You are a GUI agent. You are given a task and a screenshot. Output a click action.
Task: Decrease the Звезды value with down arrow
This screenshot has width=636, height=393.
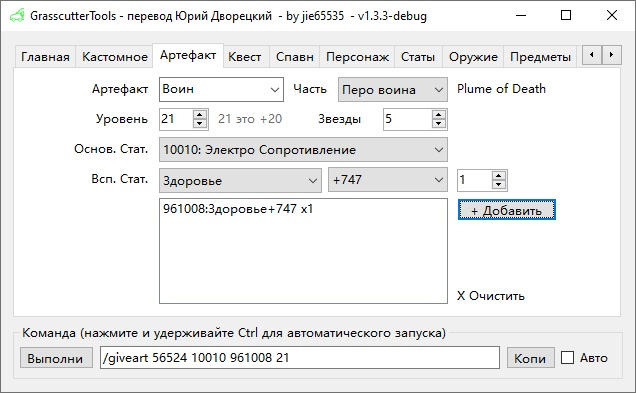[x=438, y=124]
